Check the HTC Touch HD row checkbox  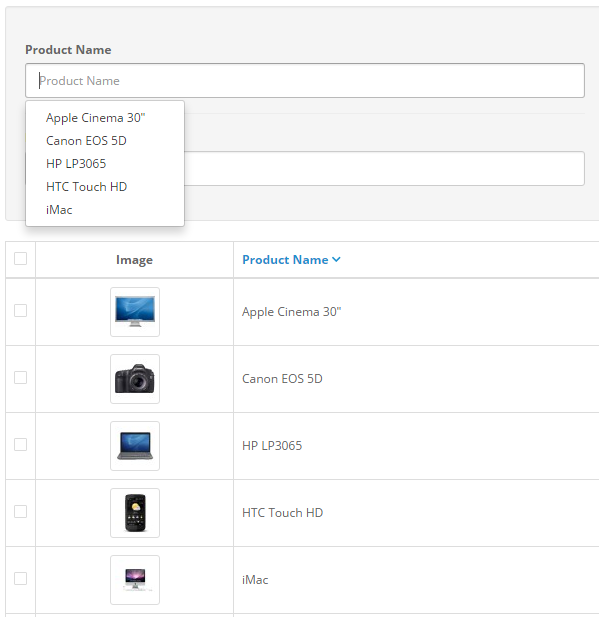20,512
